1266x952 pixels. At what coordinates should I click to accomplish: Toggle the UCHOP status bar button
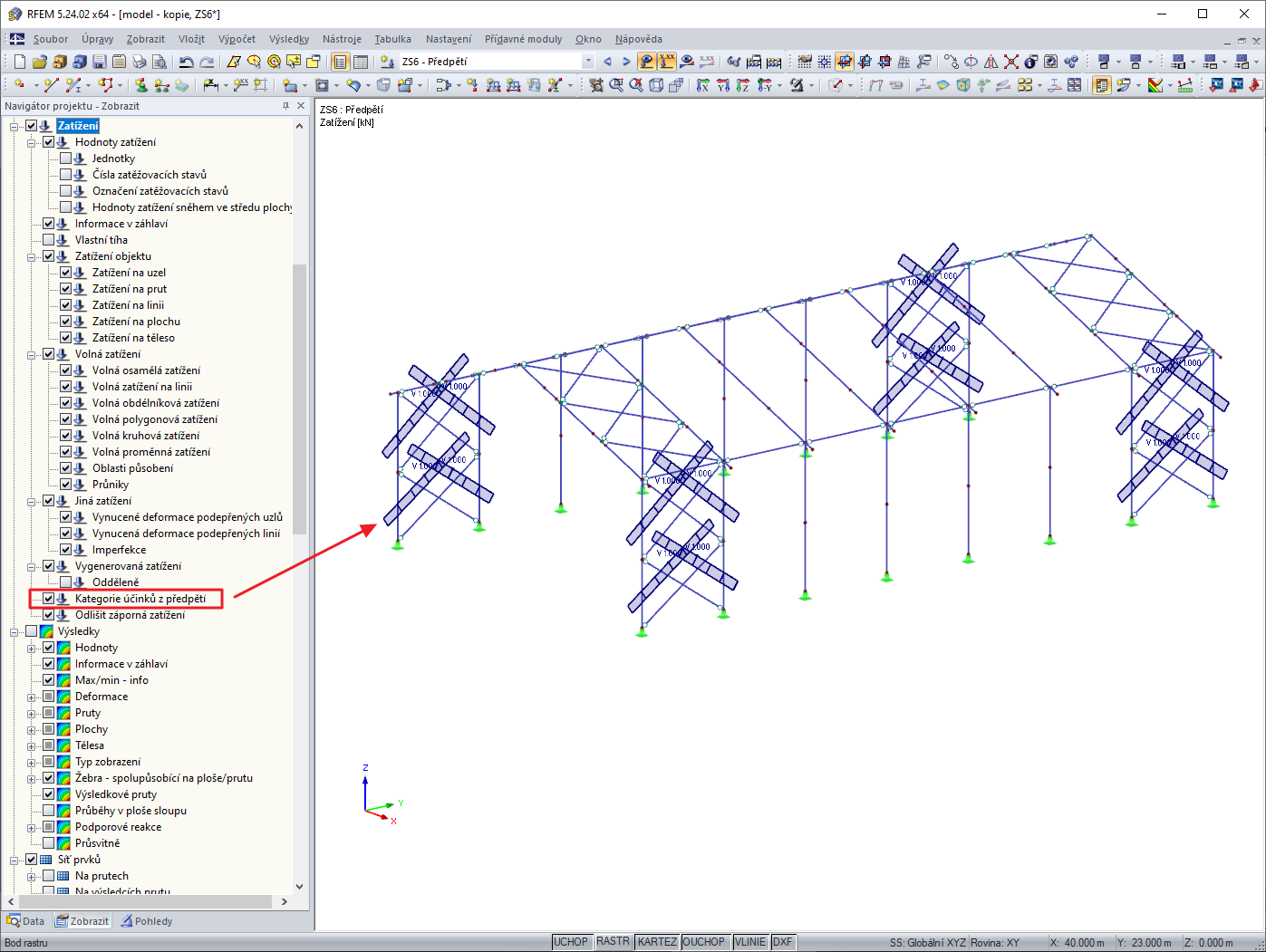[x=571, y=942]
